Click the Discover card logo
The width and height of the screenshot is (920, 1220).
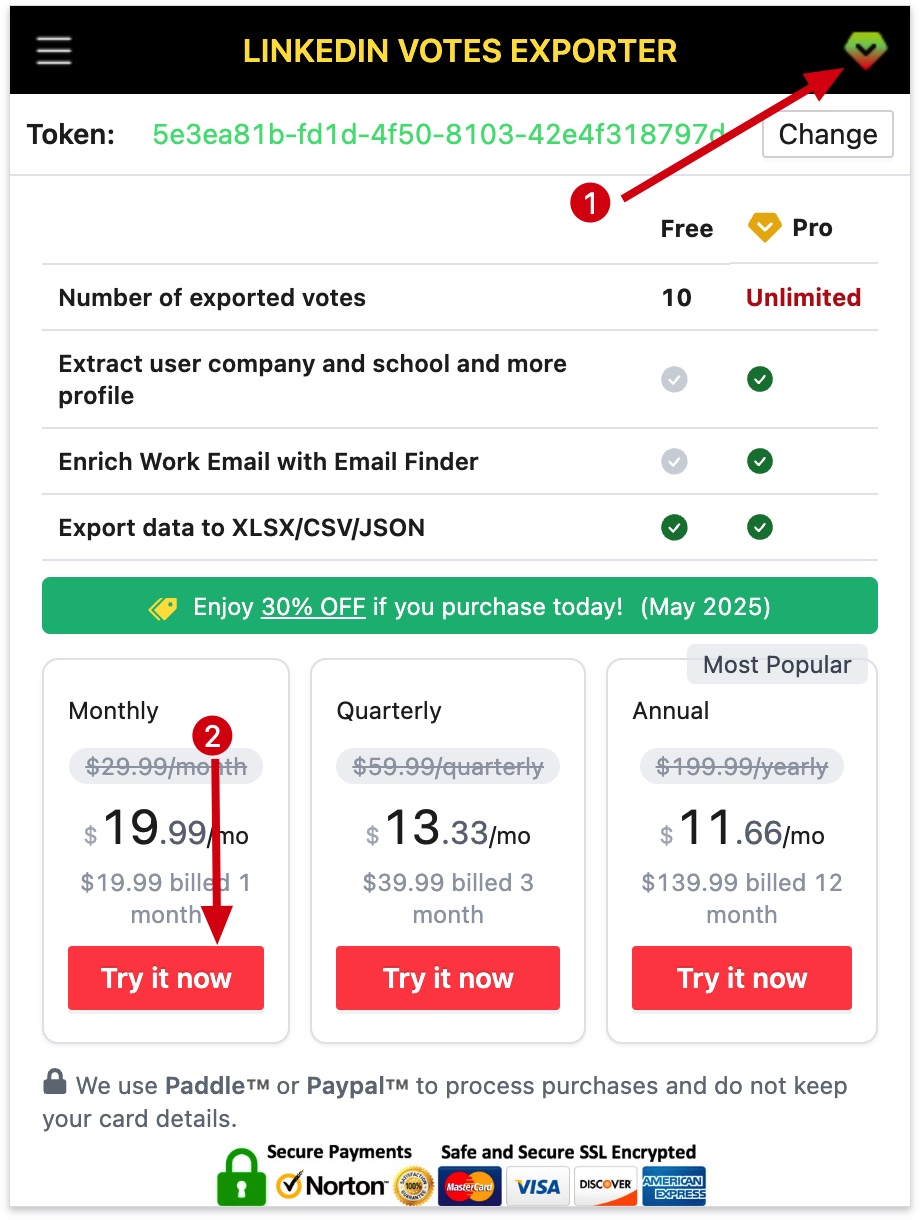coord(605,1186)
